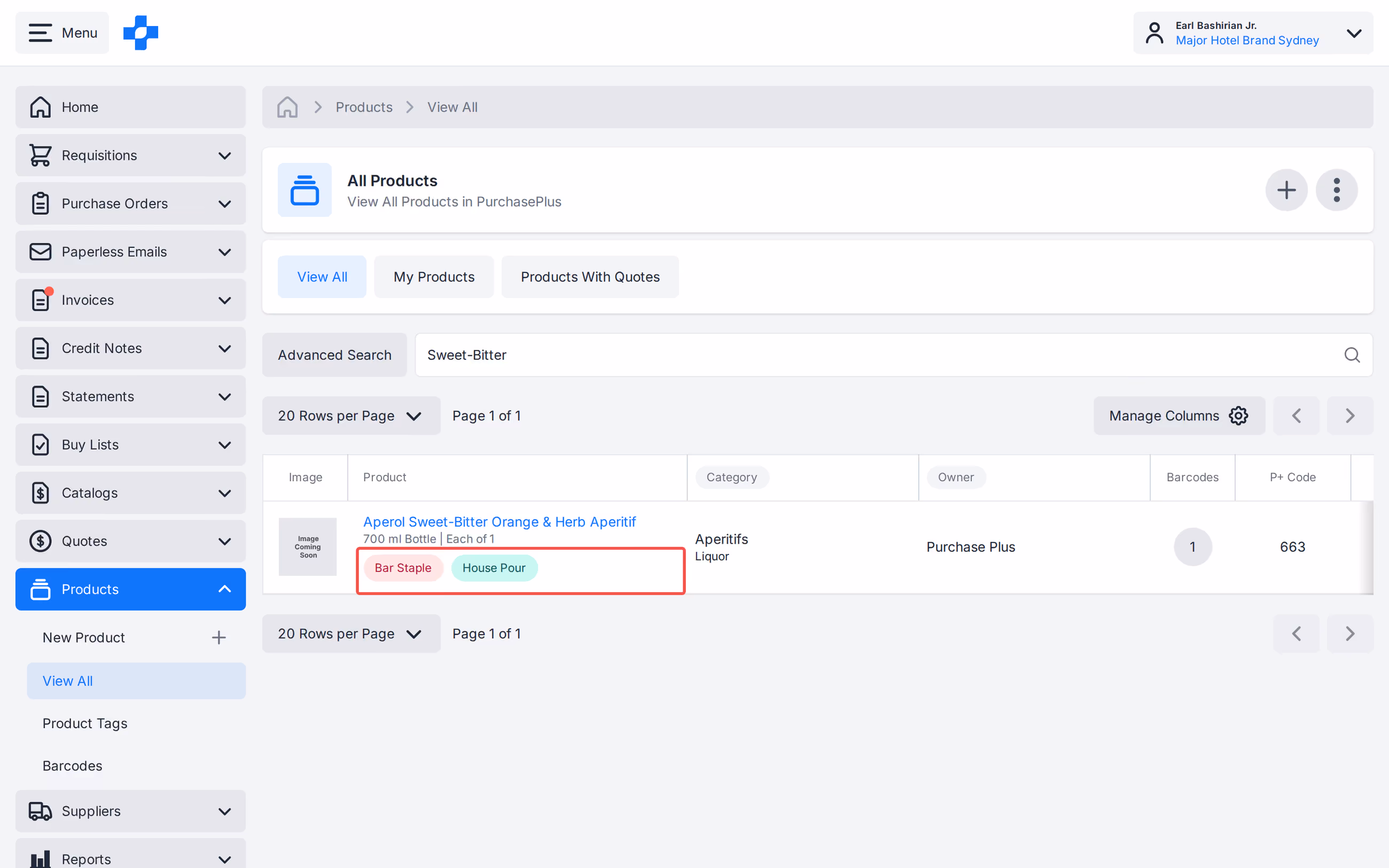
Task: Go to previous page at top
Action: pos(1296,416)
